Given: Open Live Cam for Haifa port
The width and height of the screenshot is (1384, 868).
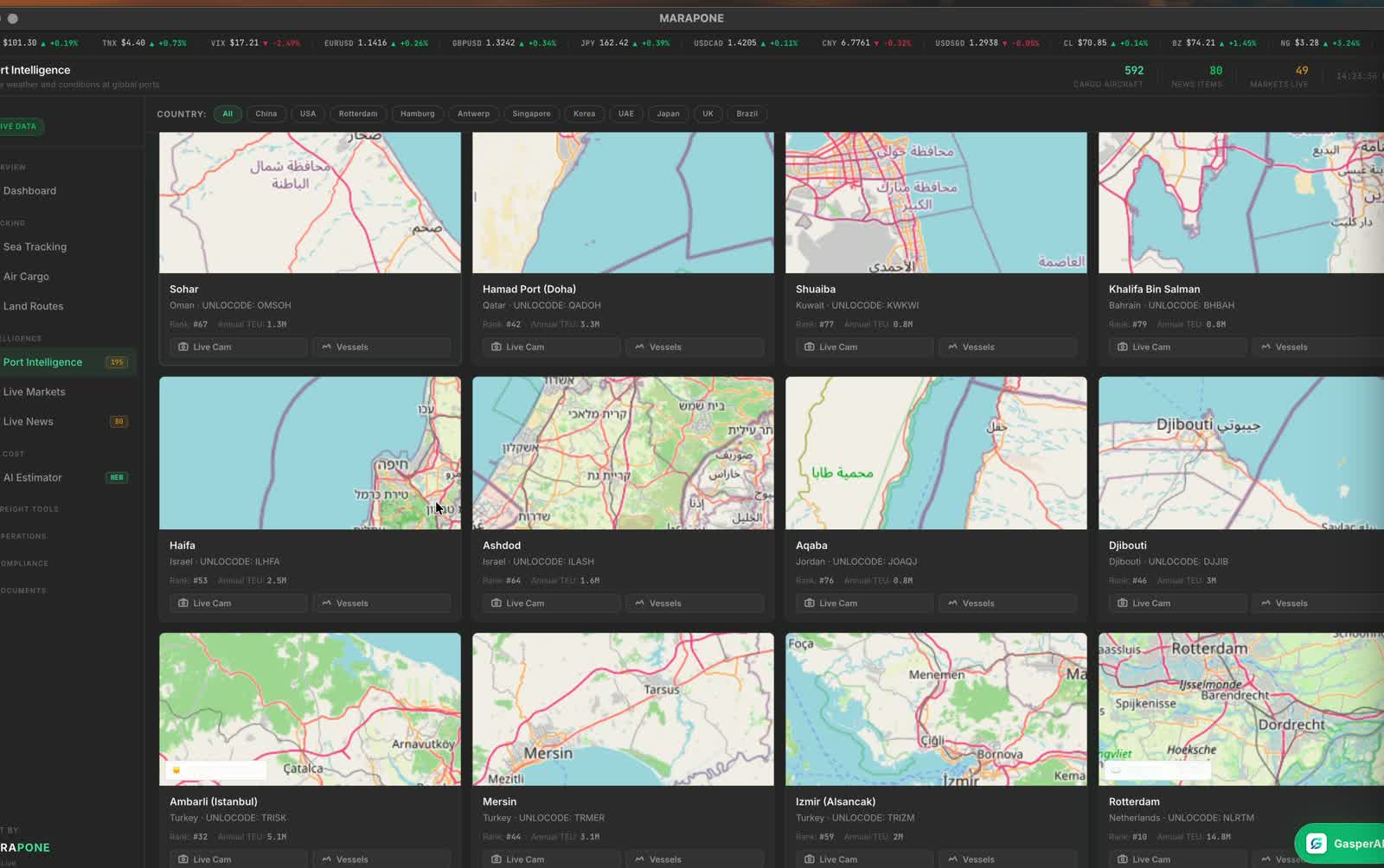Looking at the screenshot, I should pyautogui.click(x=238, y=603).
